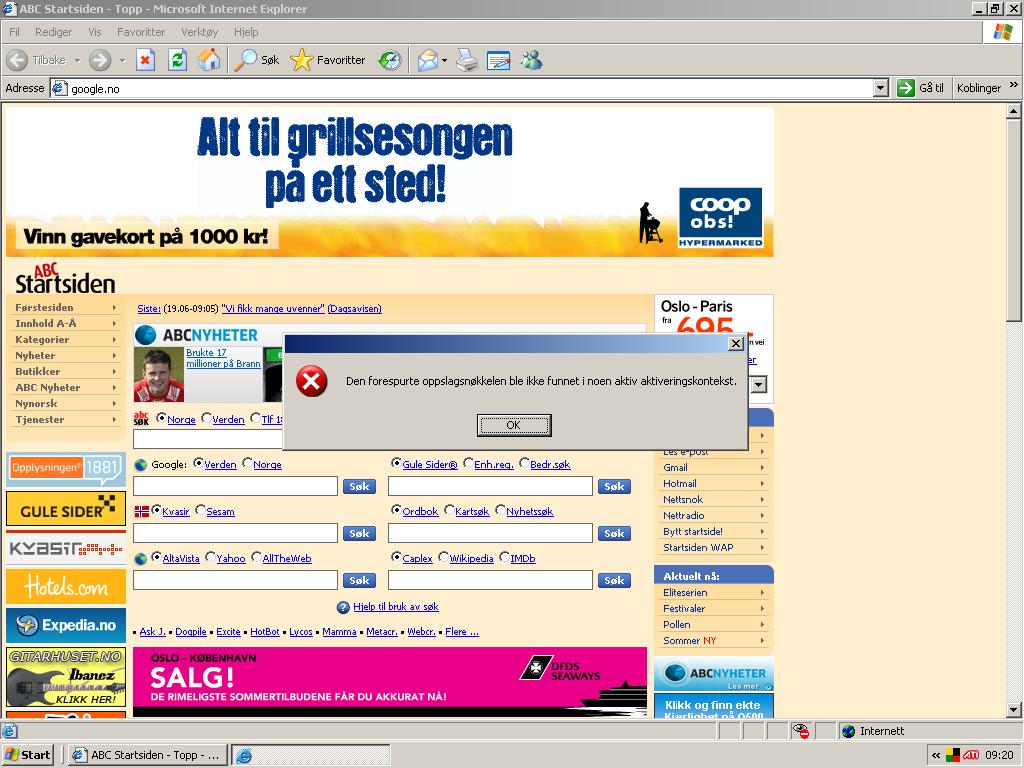Click the Back (Tilbake) arrow icon
1024x768 pixels.
point(17,60)
